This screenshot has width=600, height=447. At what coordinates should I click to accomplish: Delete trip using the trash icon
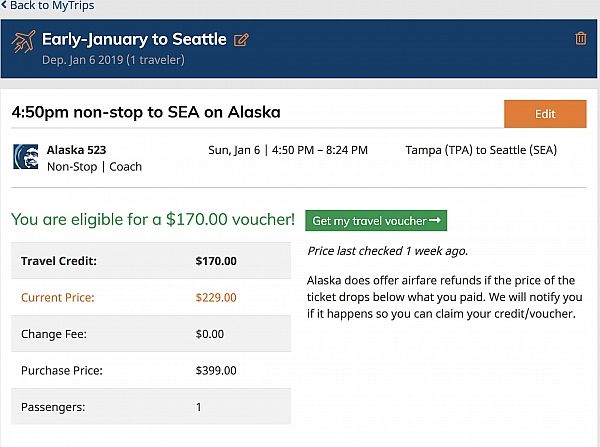581,39
